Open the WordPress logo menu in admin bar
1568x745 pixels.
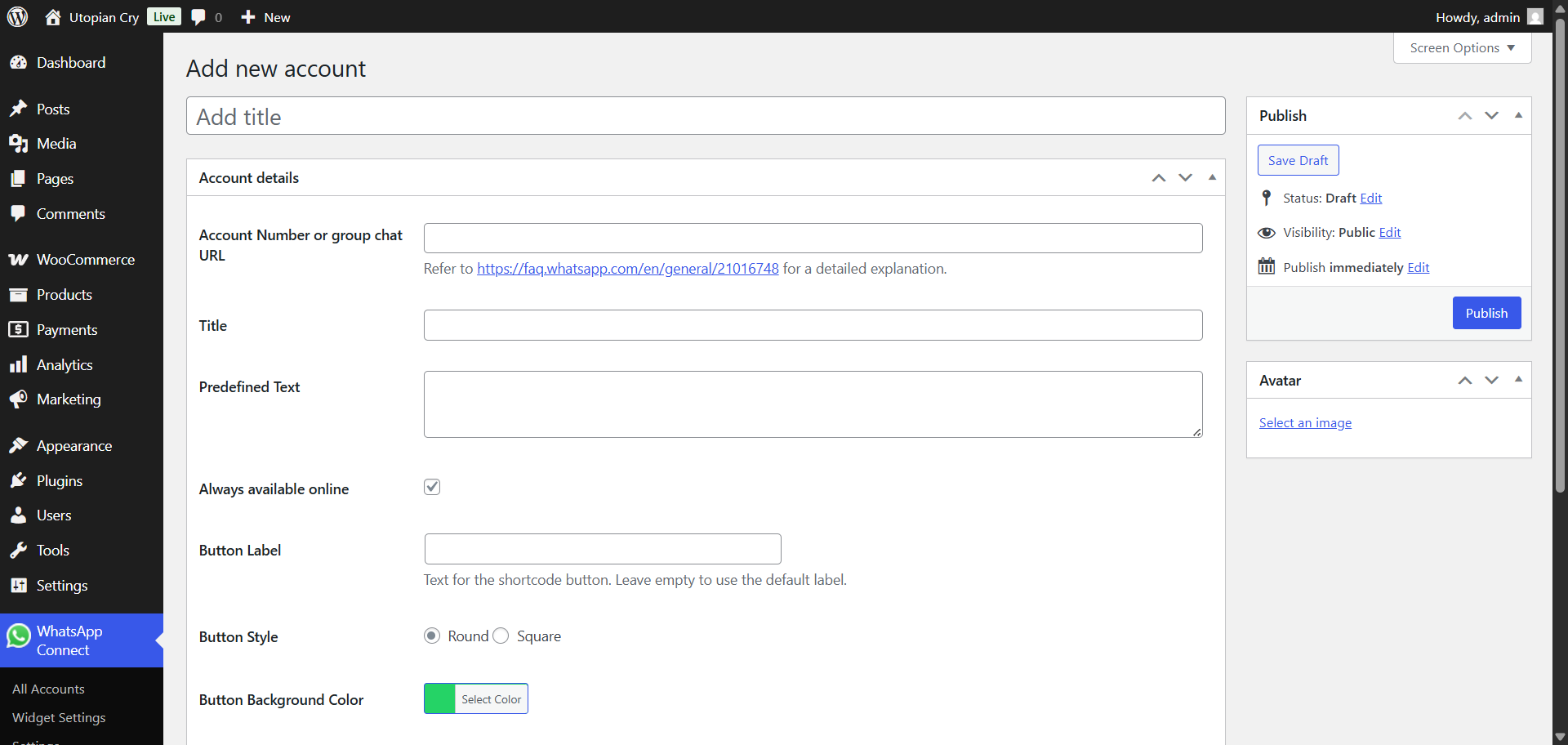[x=17, y=16]
